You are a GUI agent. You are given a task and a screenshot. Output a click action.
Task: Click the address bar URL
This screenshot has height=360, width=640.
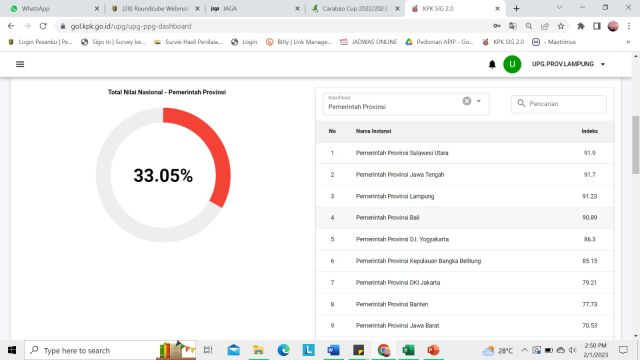(x=131, y=26)
